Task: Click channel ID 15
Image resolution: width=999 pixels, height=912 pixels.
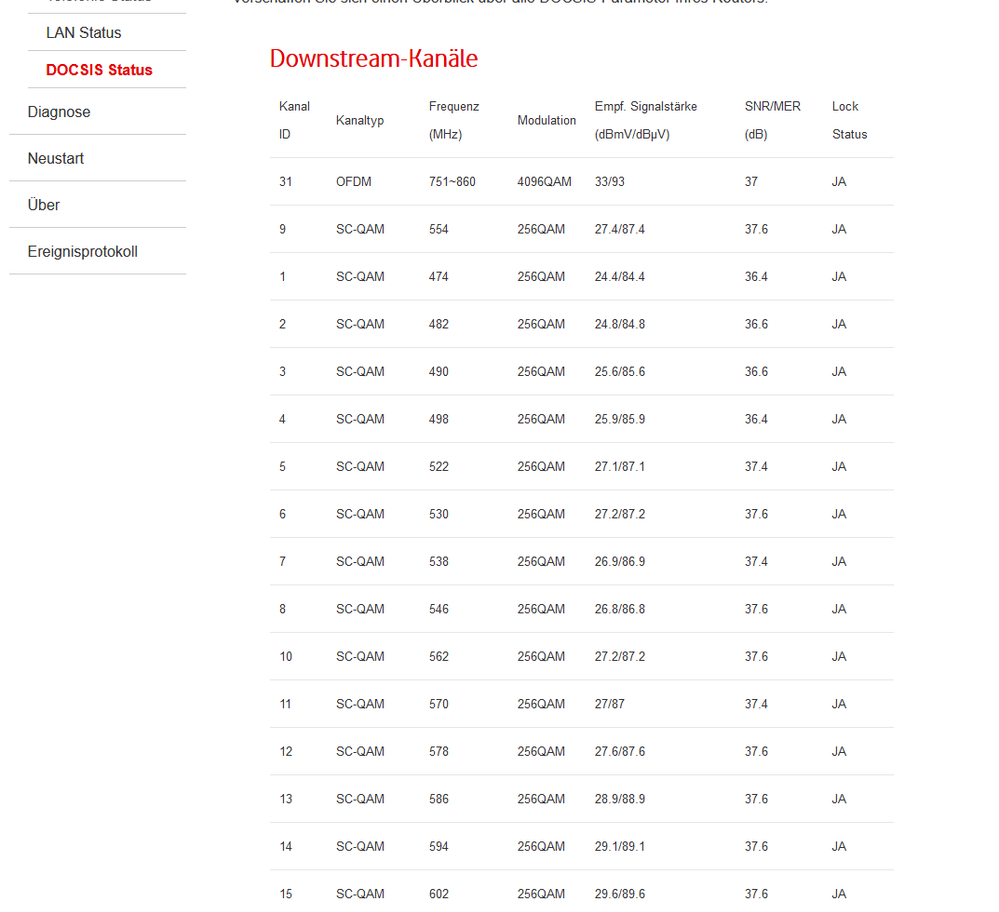Action: (x=285, y=894)
